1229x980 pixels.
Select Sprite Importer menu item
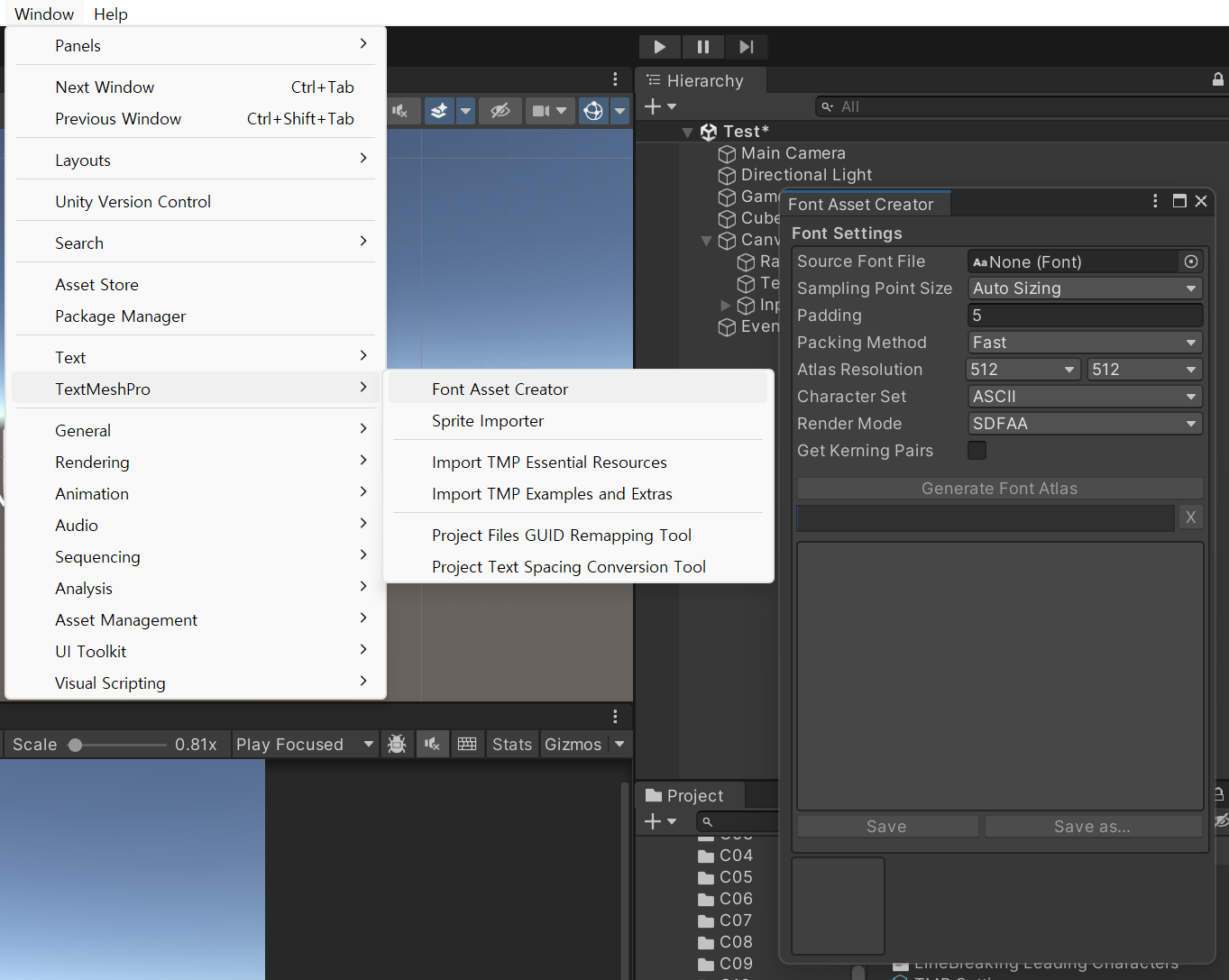tap(579, 421)
